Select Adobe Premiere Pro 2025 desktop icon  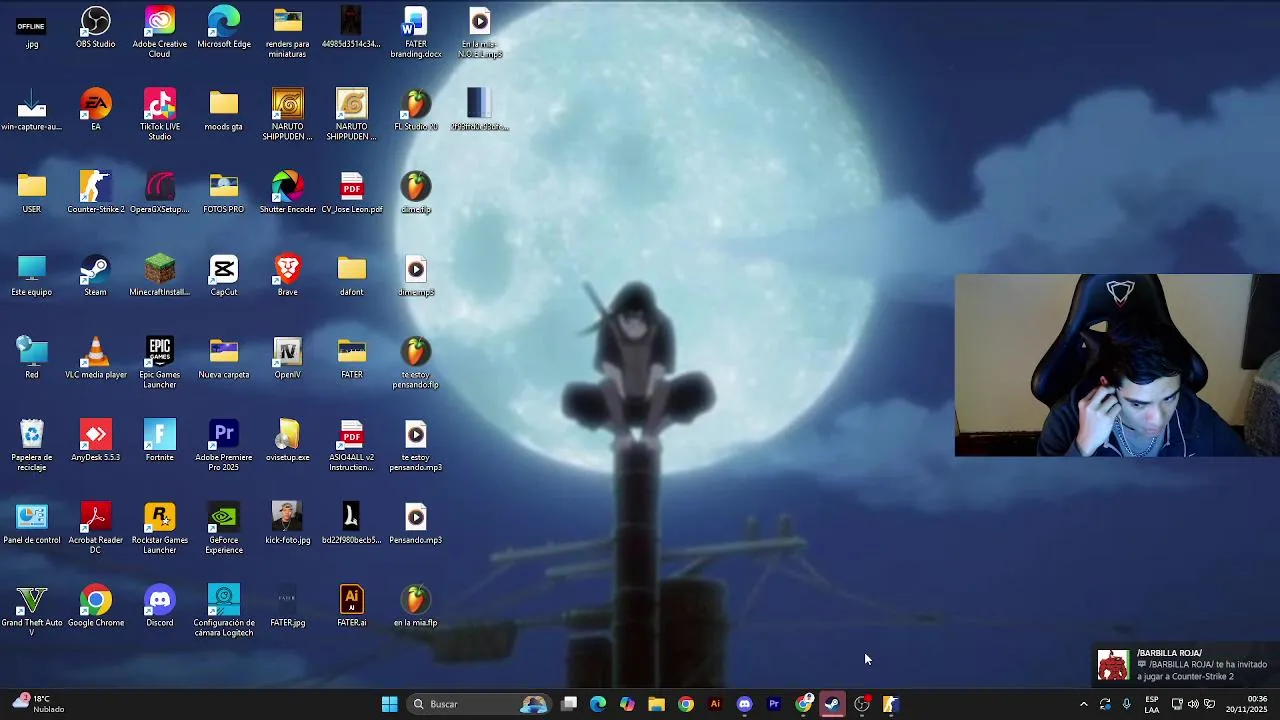[x=224, y=446]
